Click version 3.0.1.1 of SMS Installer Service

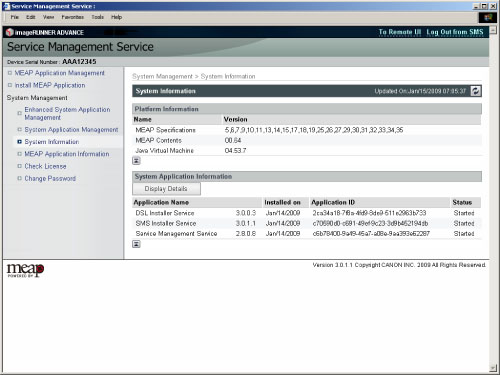(x=246, y=223)
